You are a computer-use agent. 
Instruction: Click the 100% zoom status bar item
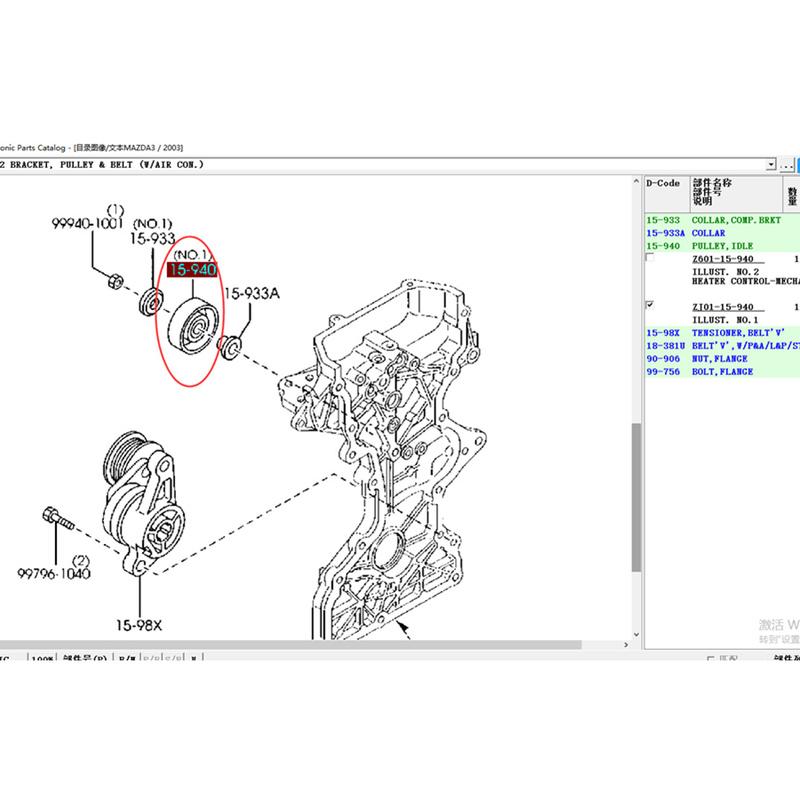click(42, 658)
